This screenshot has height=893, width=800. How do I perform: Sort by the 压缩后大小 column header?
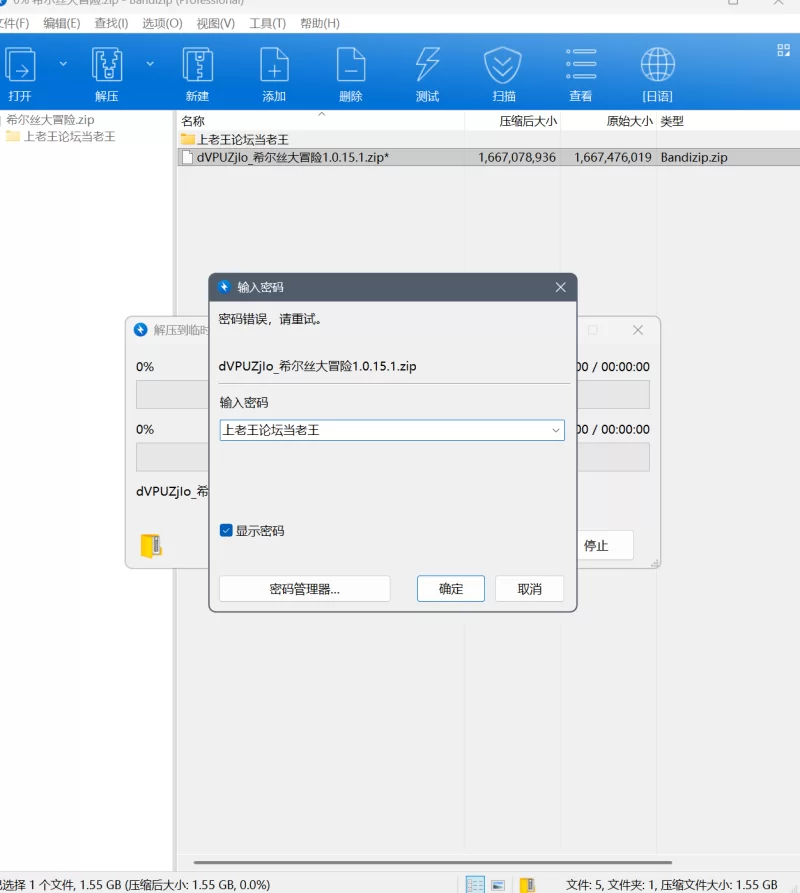(x=512, y=121)
